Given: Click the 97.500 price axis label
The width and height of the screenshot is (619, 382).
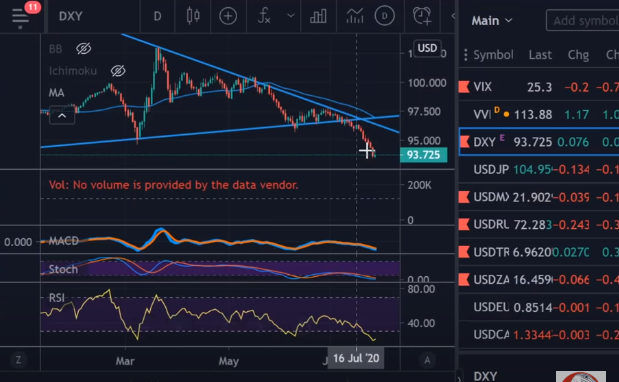Looking at the screenshot, I should pyautogui.click(x=424, y=112).
